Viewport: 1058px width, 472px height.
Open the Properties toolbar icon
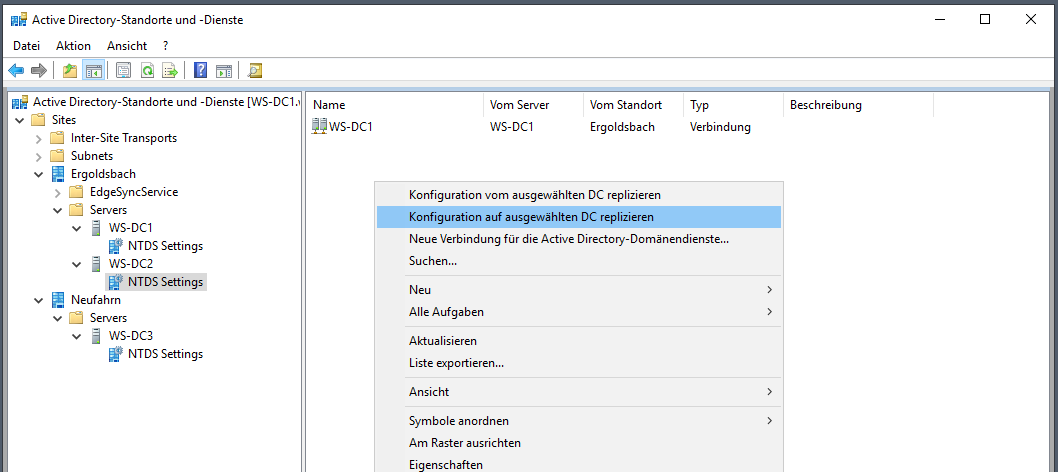pos(123,70)
